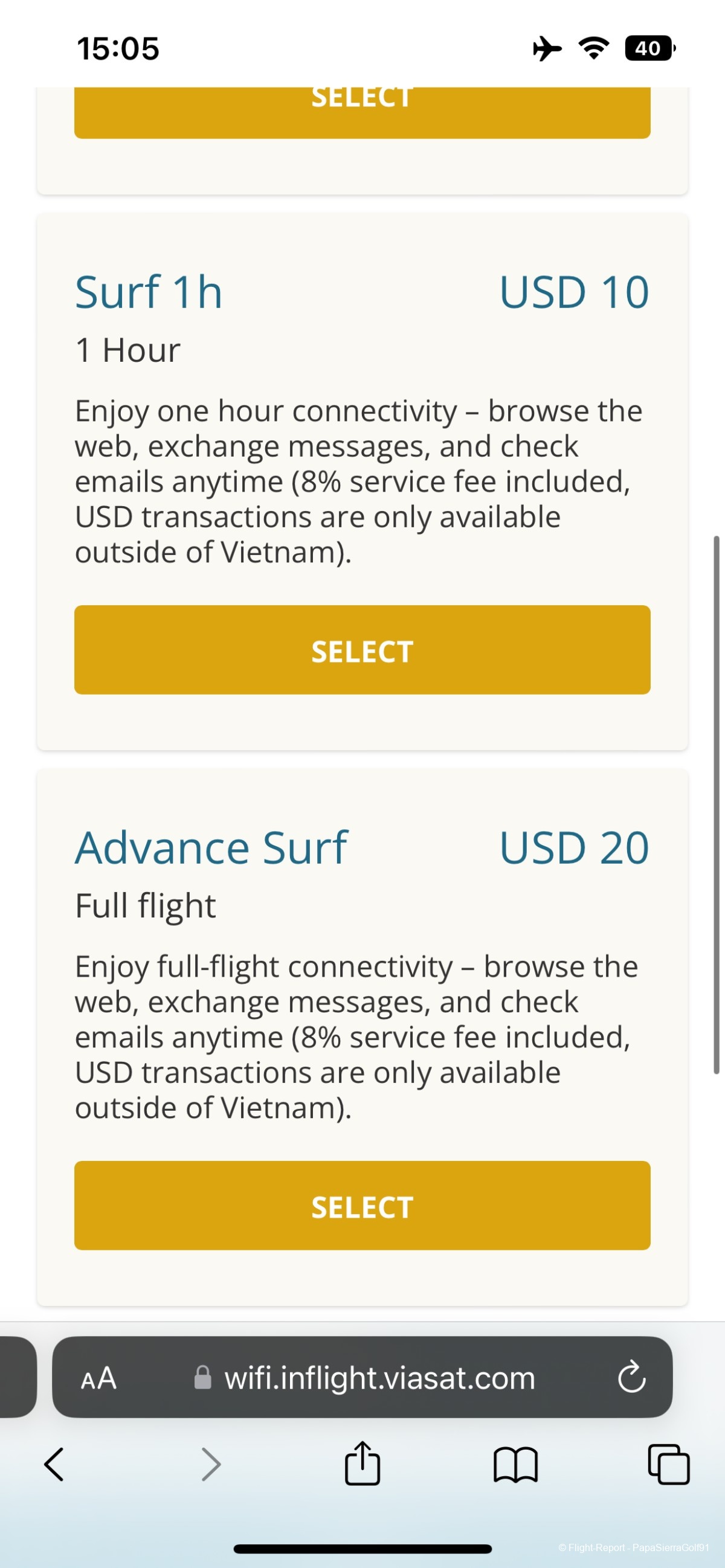Reload the page with refresh icon
This screenshot has height=1568, width=725.
[x=631, y=1377]
